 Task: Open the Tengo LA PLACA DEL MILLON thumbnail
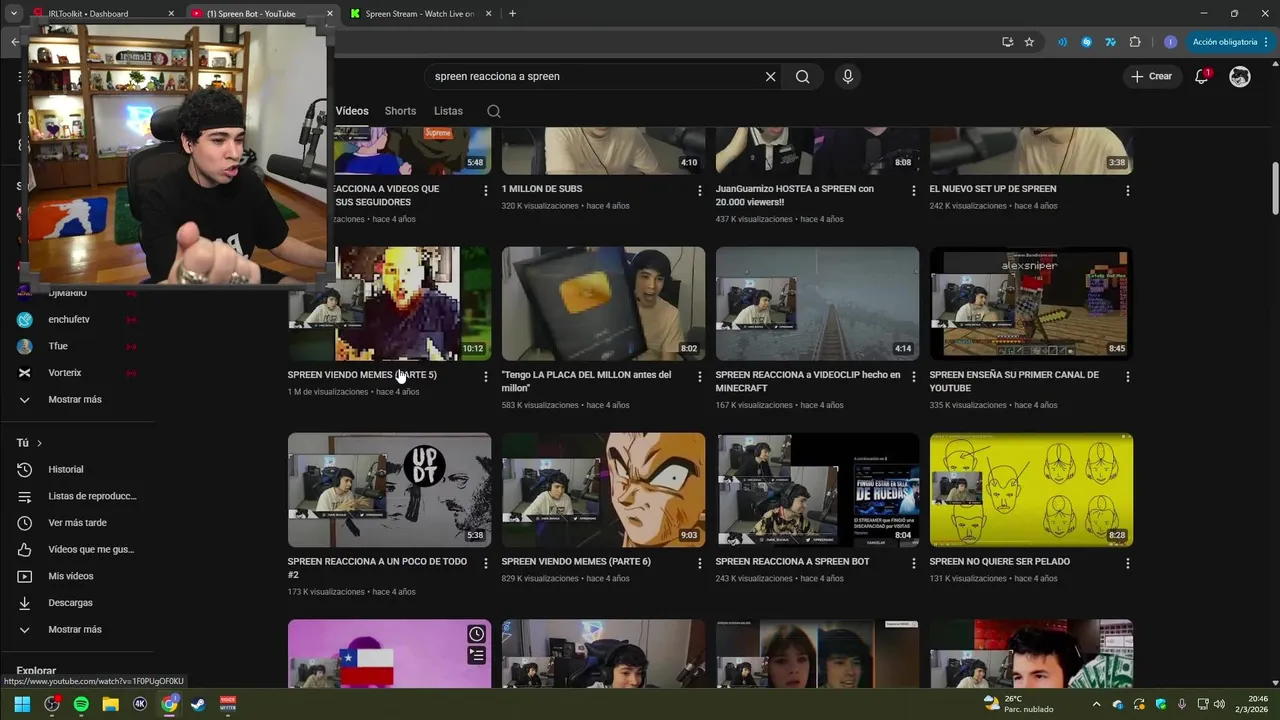pyautogui.click(x=603, y=304)
